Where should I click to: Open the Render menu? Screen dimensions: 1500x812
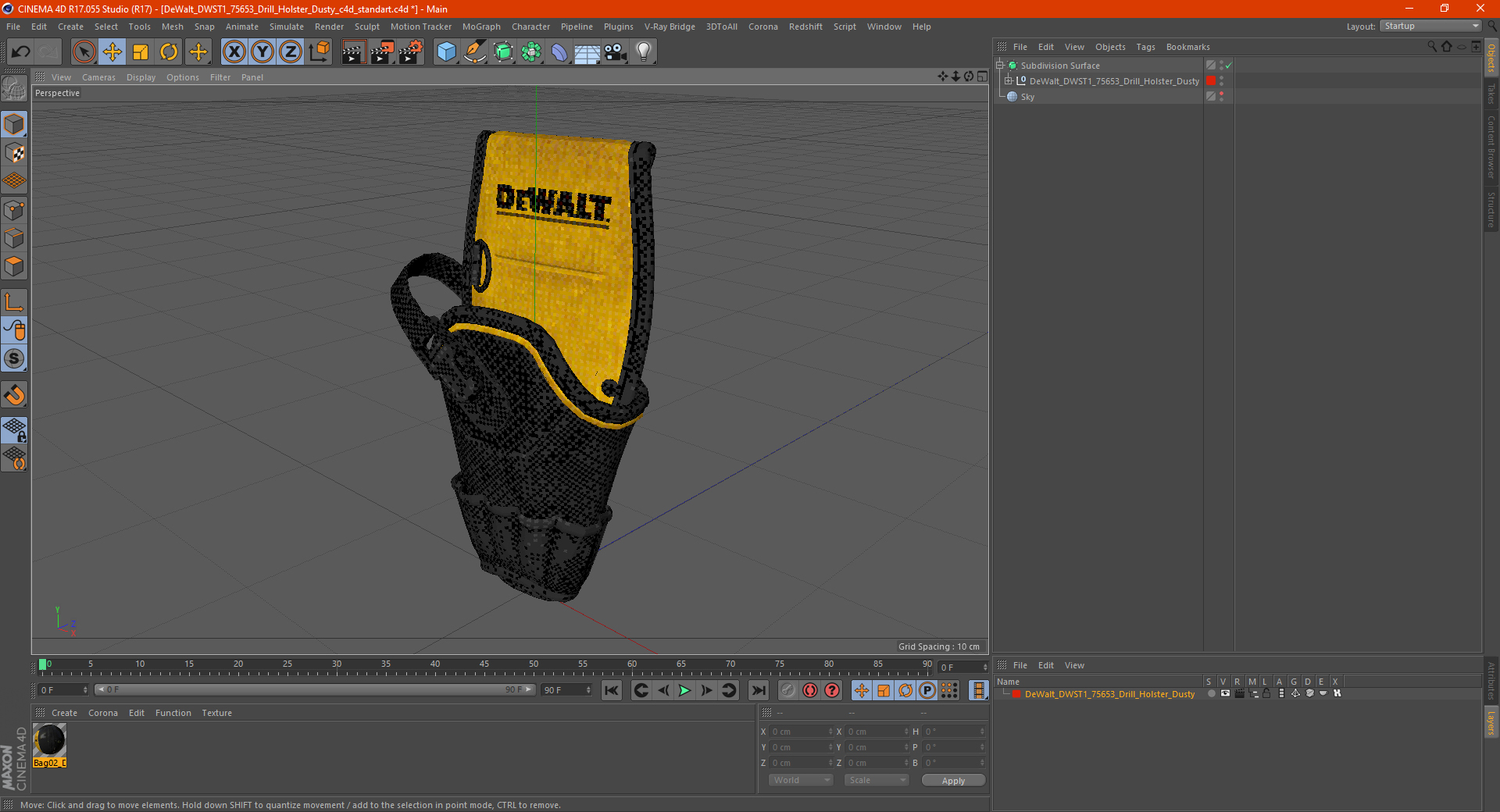click(x=329, y=27)
